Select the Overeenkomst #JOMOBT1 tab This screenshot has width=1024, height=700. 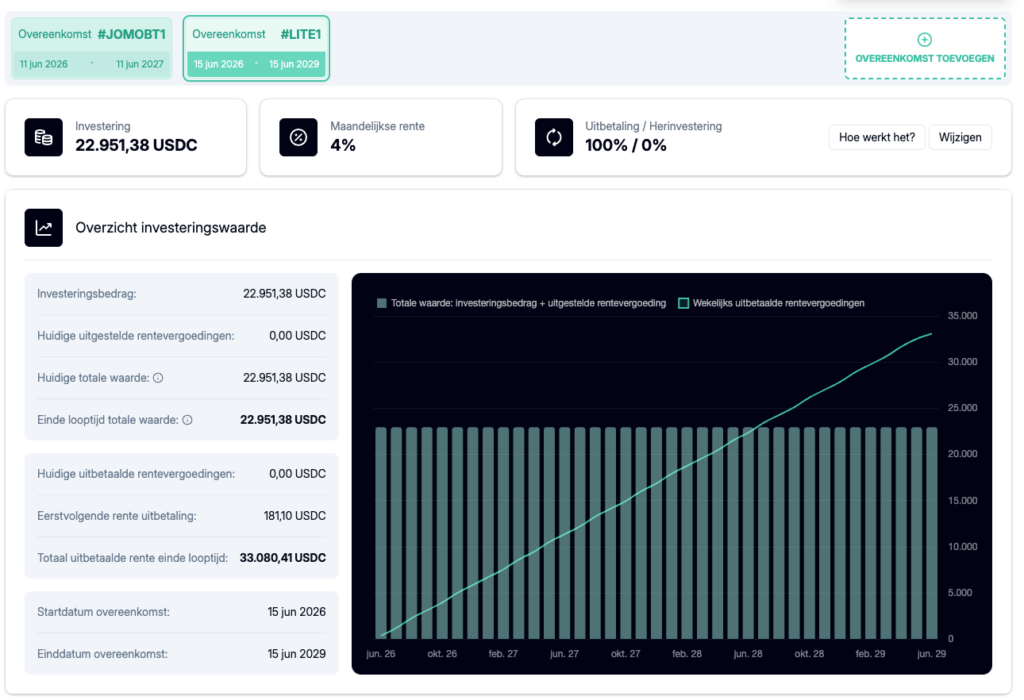[x=92, y=48]
